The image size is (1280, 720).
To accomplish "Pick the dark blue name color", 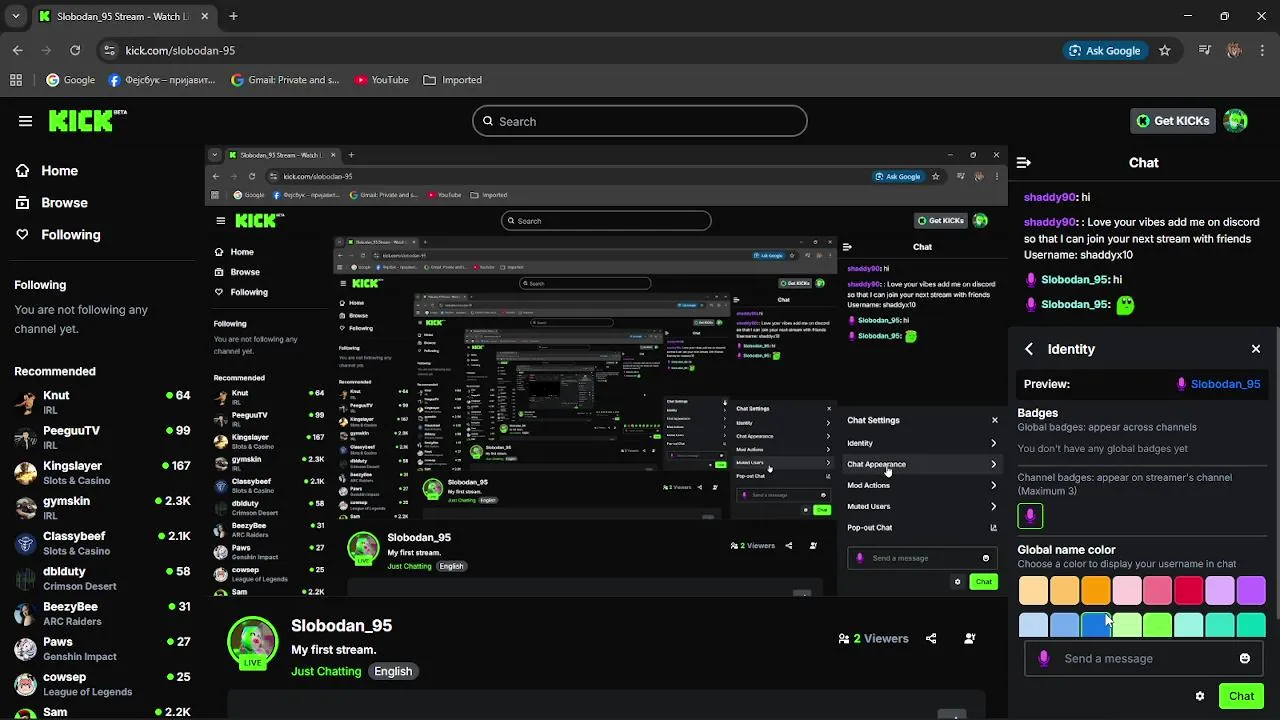I will pyautogui.click(x=1096, y=625).
